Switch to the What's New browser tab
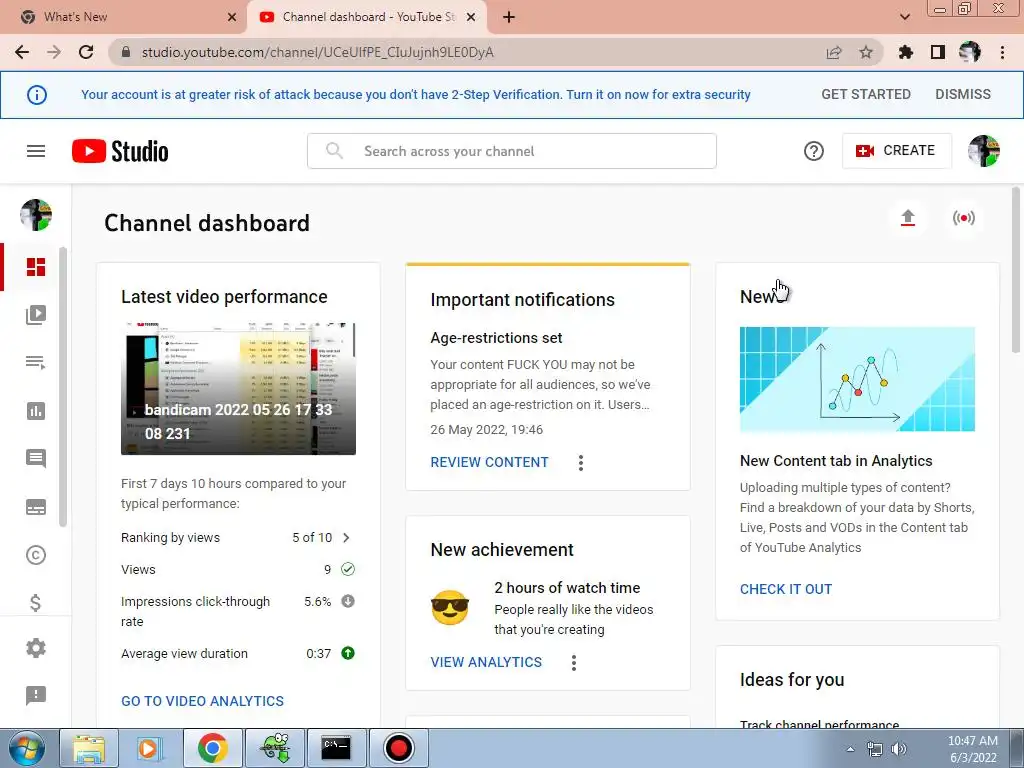1024x768 pixels. [124, 17]
